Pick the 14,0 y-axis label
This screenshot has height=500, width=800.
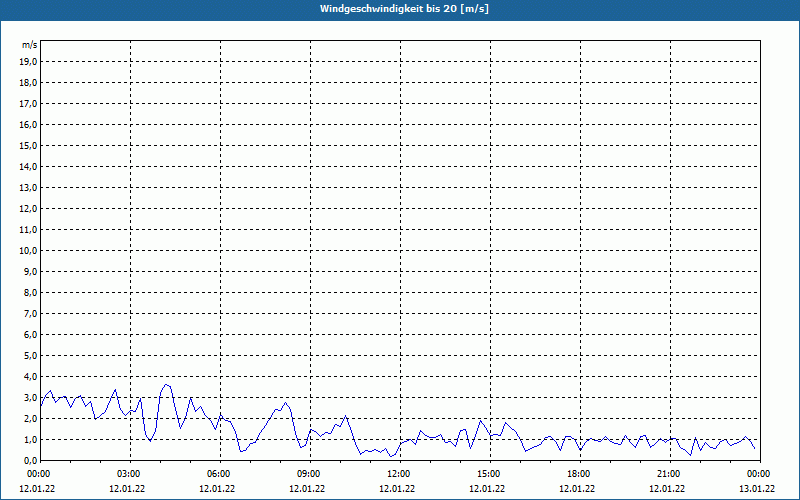[x=30, y=166]
